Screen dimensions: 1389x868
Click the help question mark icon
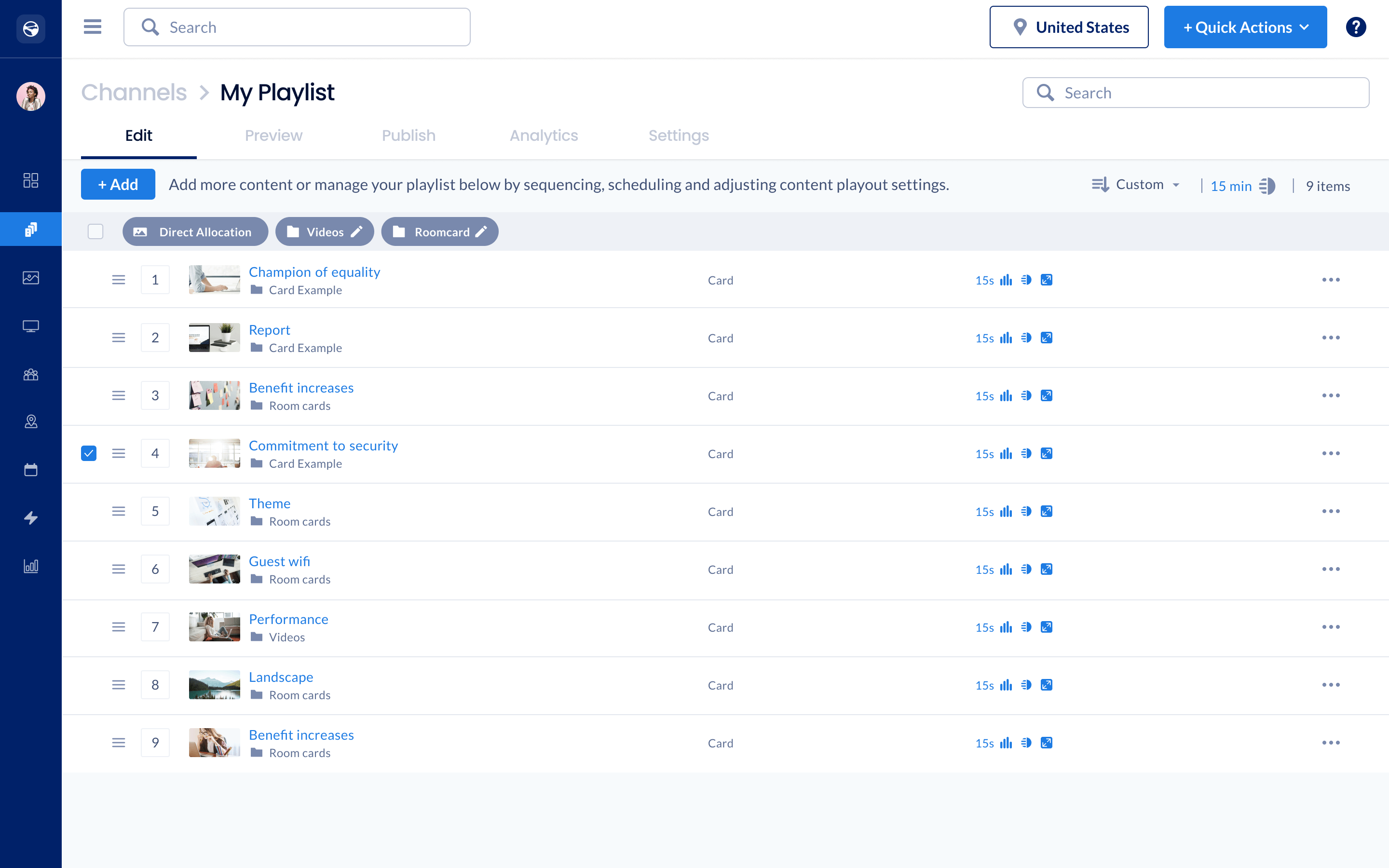[x=1356, y=27]
